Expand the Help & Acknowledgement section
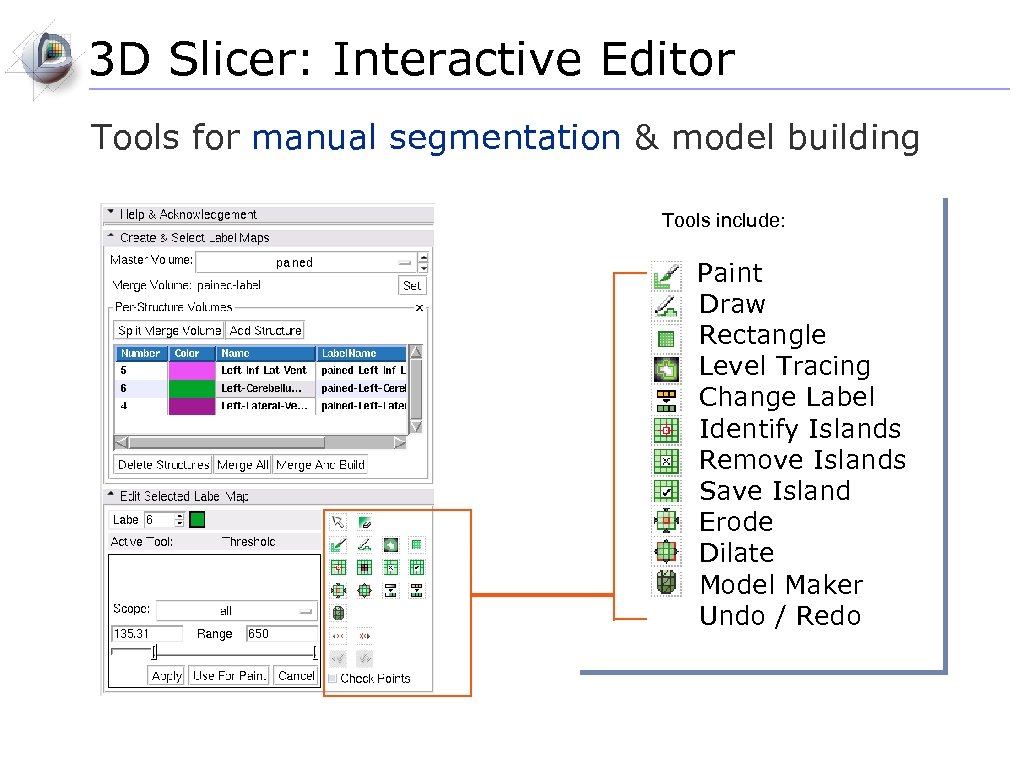The width and height of the screenshot is (1024, 768). coord(110,213)
